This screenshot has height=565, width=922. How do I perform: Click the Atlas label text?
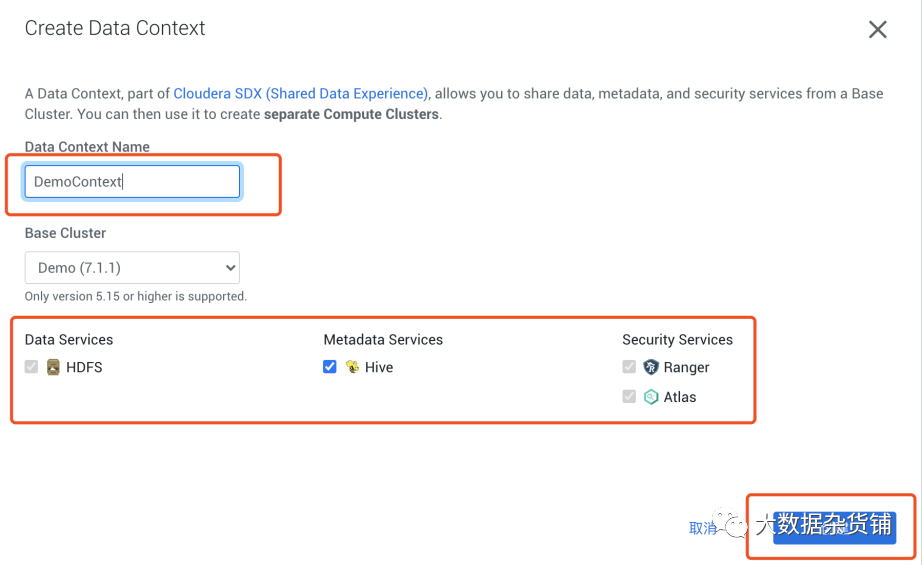680,397
